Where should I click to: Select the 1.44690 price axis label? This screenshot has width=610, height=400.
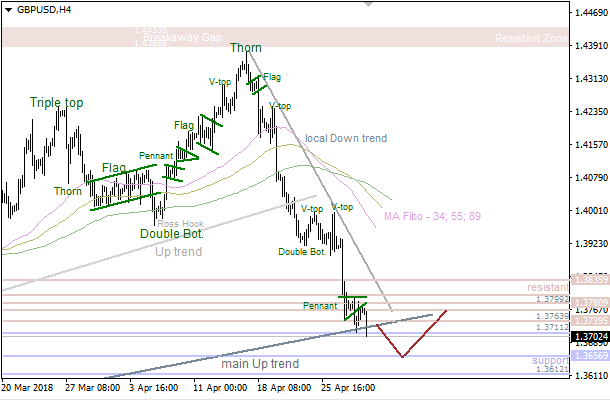pyautogui.click(x=587, y=12)
